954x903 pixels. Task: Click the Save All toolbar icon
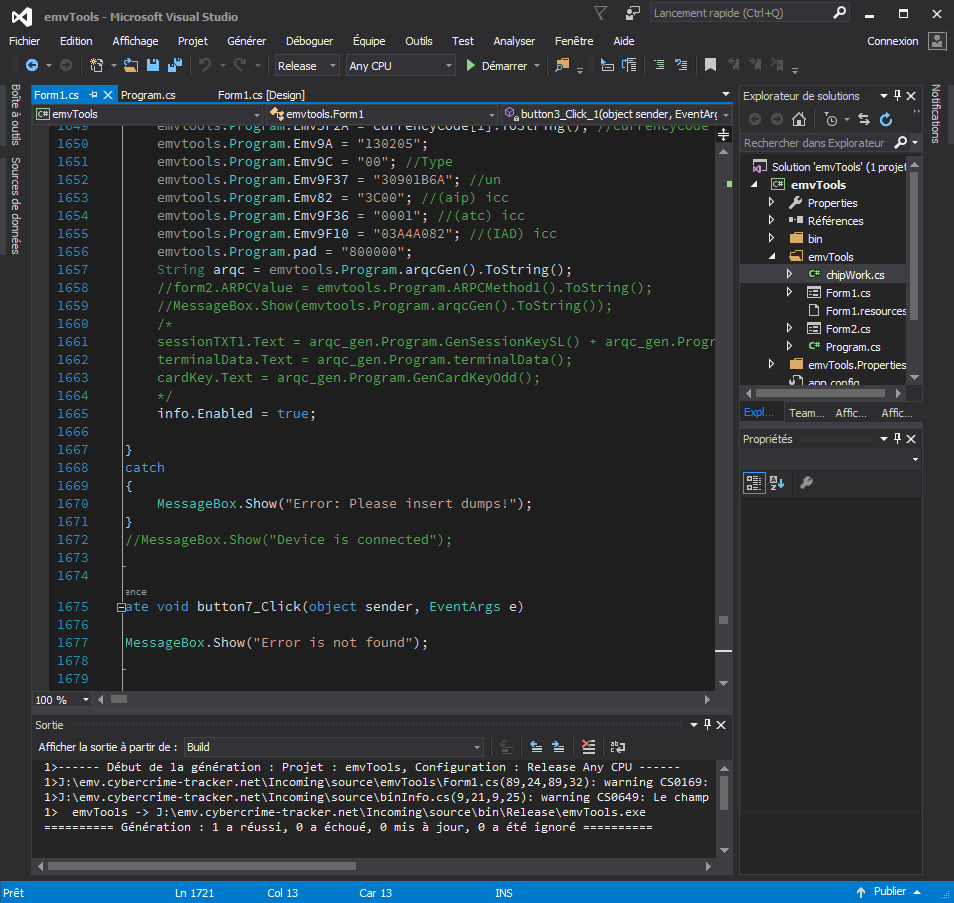click(175, 66)
